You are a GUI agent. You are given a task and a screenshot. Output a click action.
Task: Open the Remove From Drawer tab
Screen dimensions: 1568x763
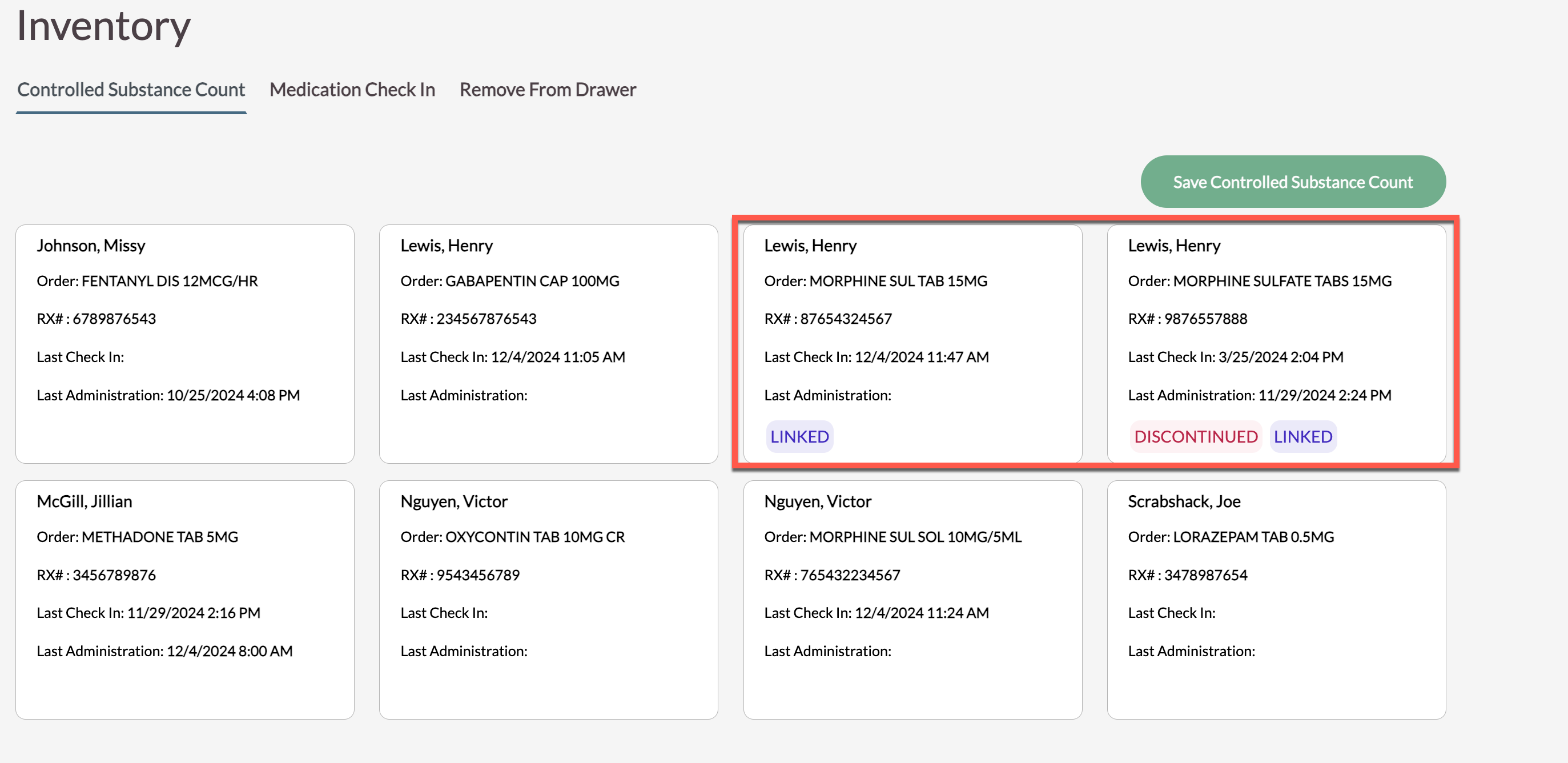[x=547, y=90]
